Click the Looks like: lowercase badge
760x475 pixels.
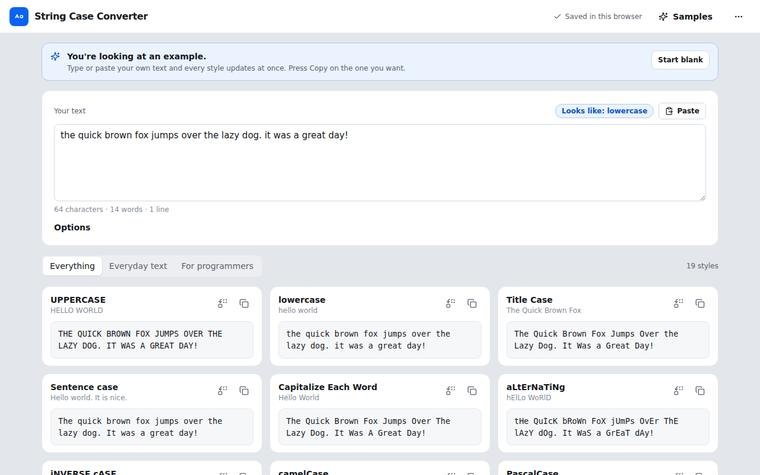604,111
